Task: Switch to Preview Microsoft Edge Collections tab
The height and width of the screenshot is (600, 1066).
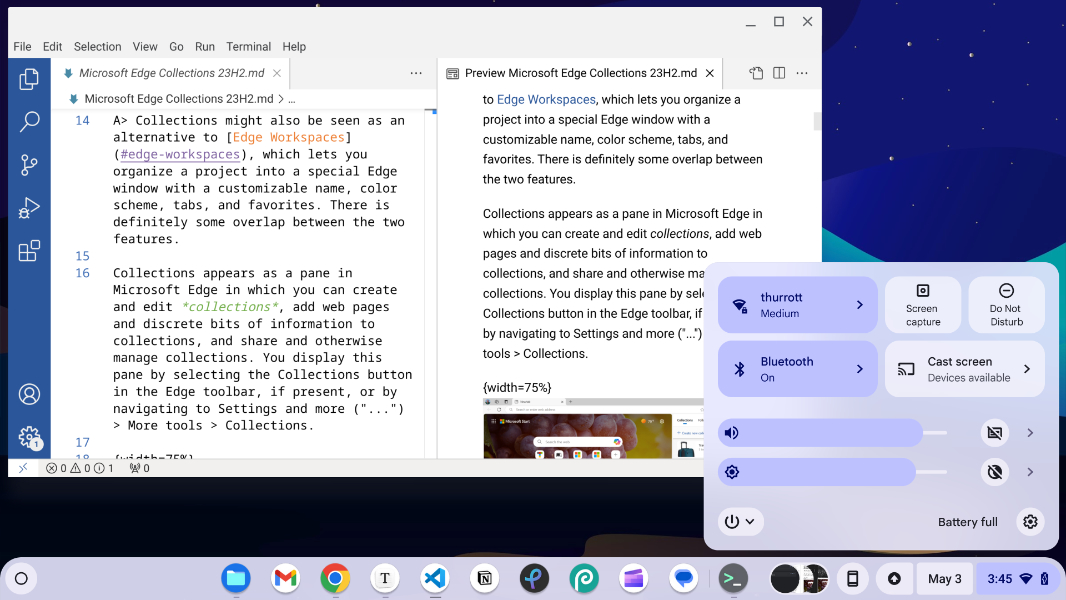Action: click(x=580, y=73)
